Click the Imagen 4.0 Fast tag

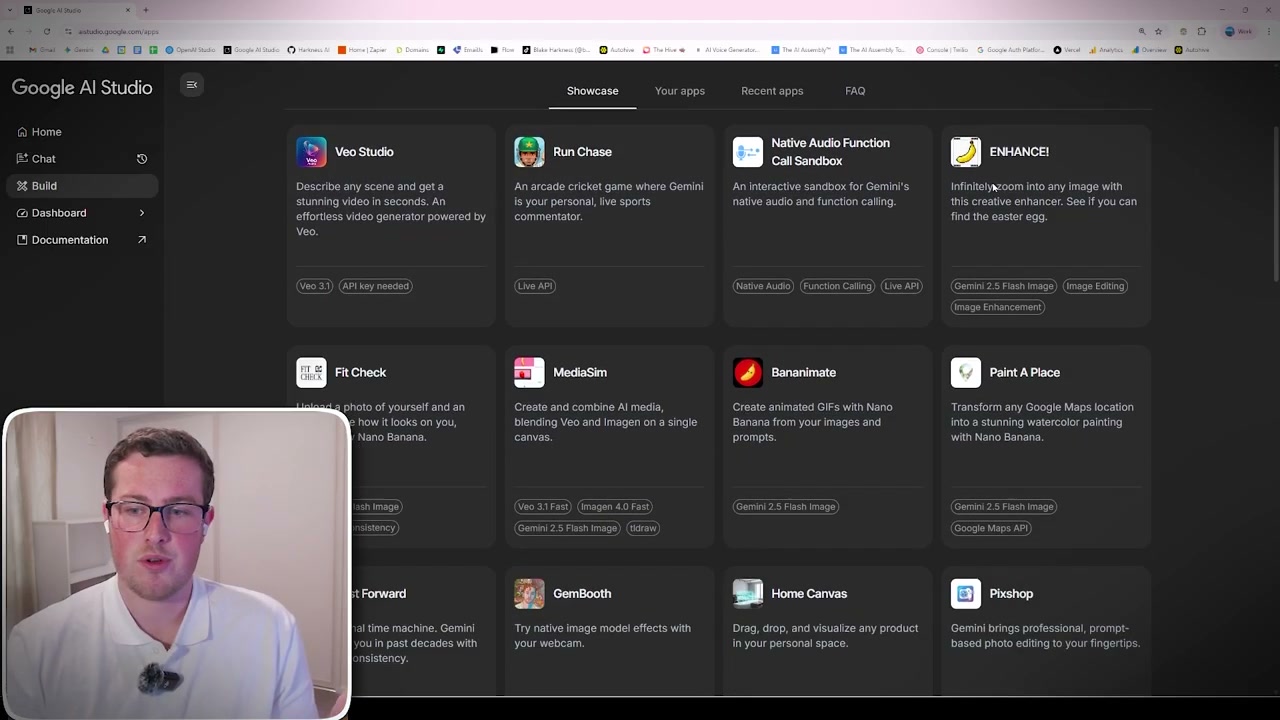coord(615,507)
